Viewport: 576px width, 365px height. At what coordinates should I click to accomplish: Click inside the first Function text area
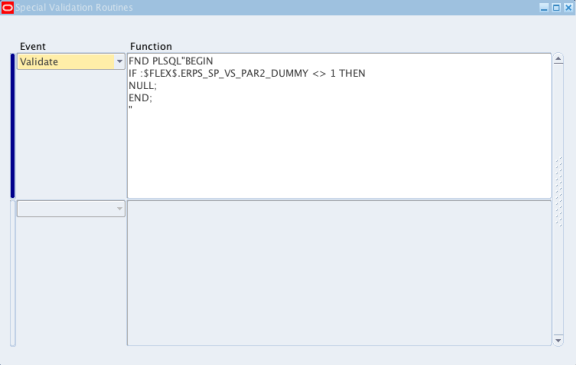(x=339, y=126)
